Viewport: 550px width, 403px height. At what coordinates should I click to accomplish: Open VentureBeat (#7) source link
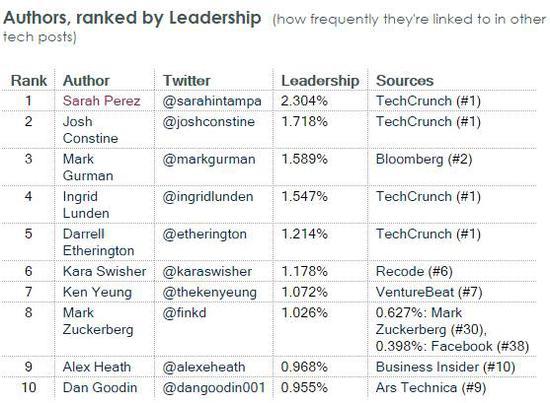coord(429,292)
